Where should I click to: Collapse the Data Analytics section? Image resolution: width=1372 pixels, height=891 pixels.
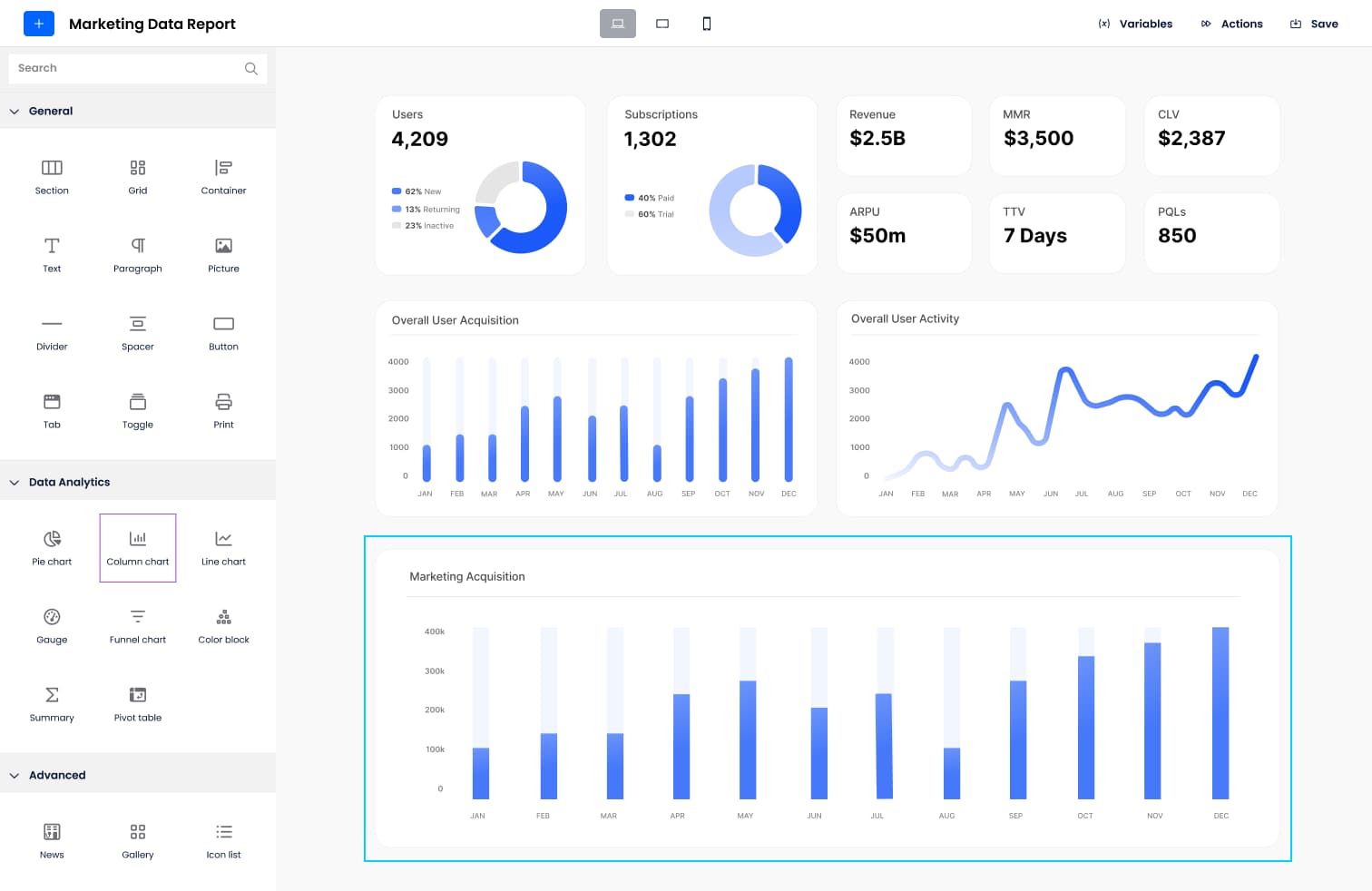[69, 482]
